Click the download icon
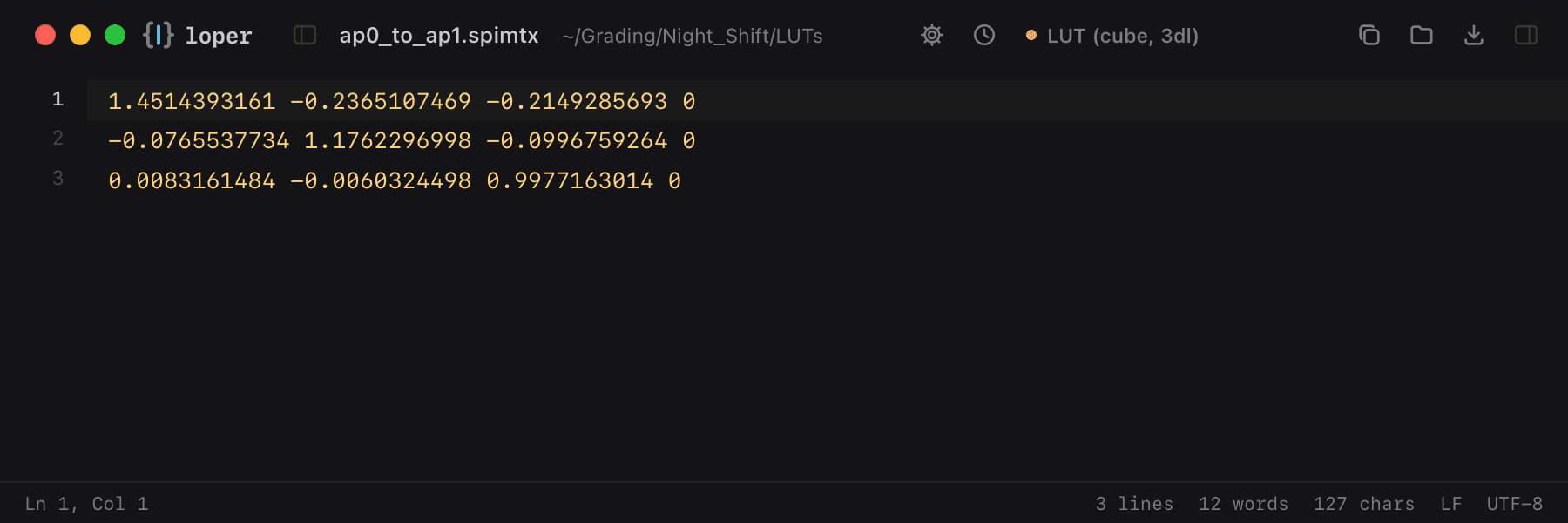The width and height of the screenshot is (1568, 523). click(1474, 35)
